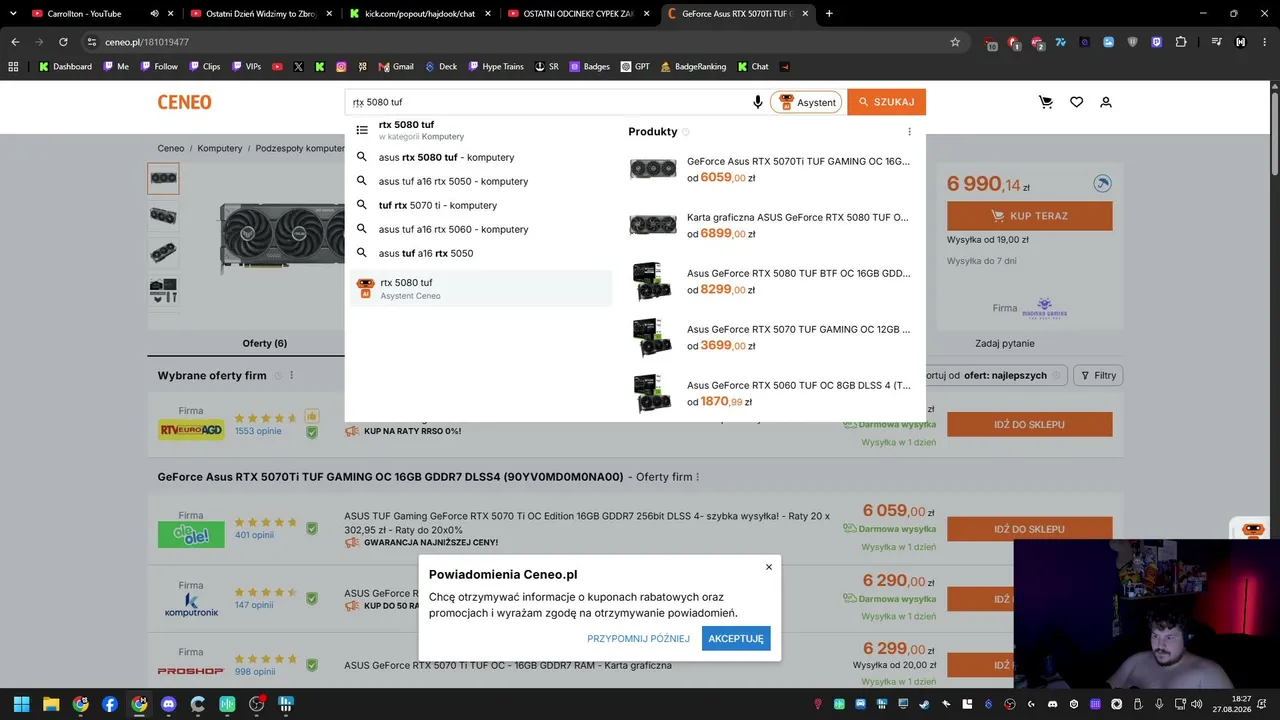Expand the Chrome tab search dropdown
The height and width of the screenshot is (720, 1280).
(13, 14)
